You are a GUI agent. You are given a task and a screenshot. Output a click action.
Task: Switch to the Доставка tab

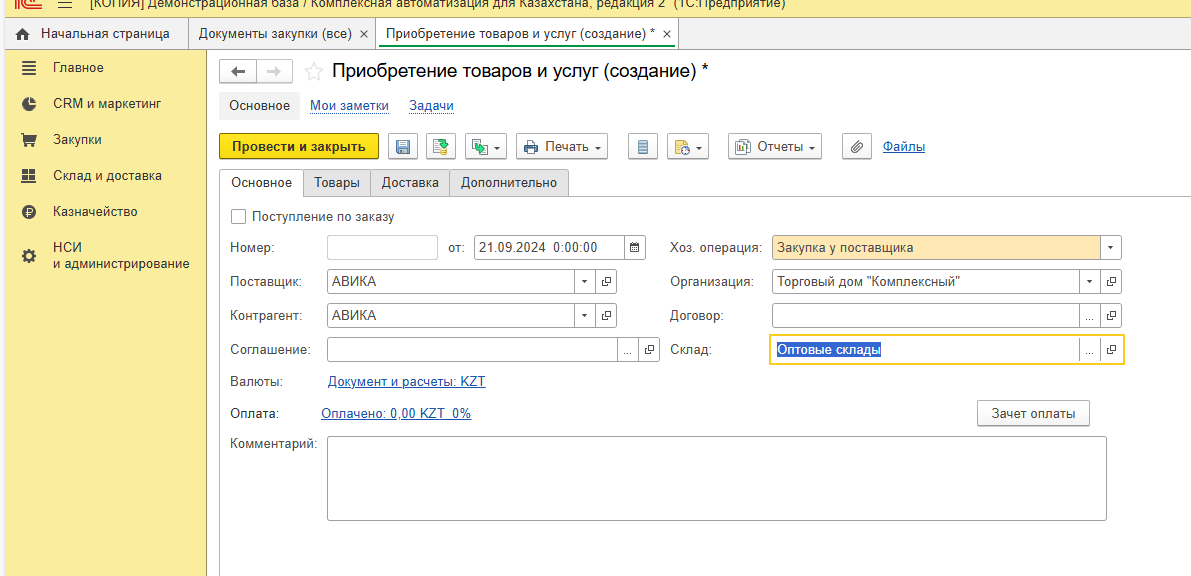[x=410, y=183]
